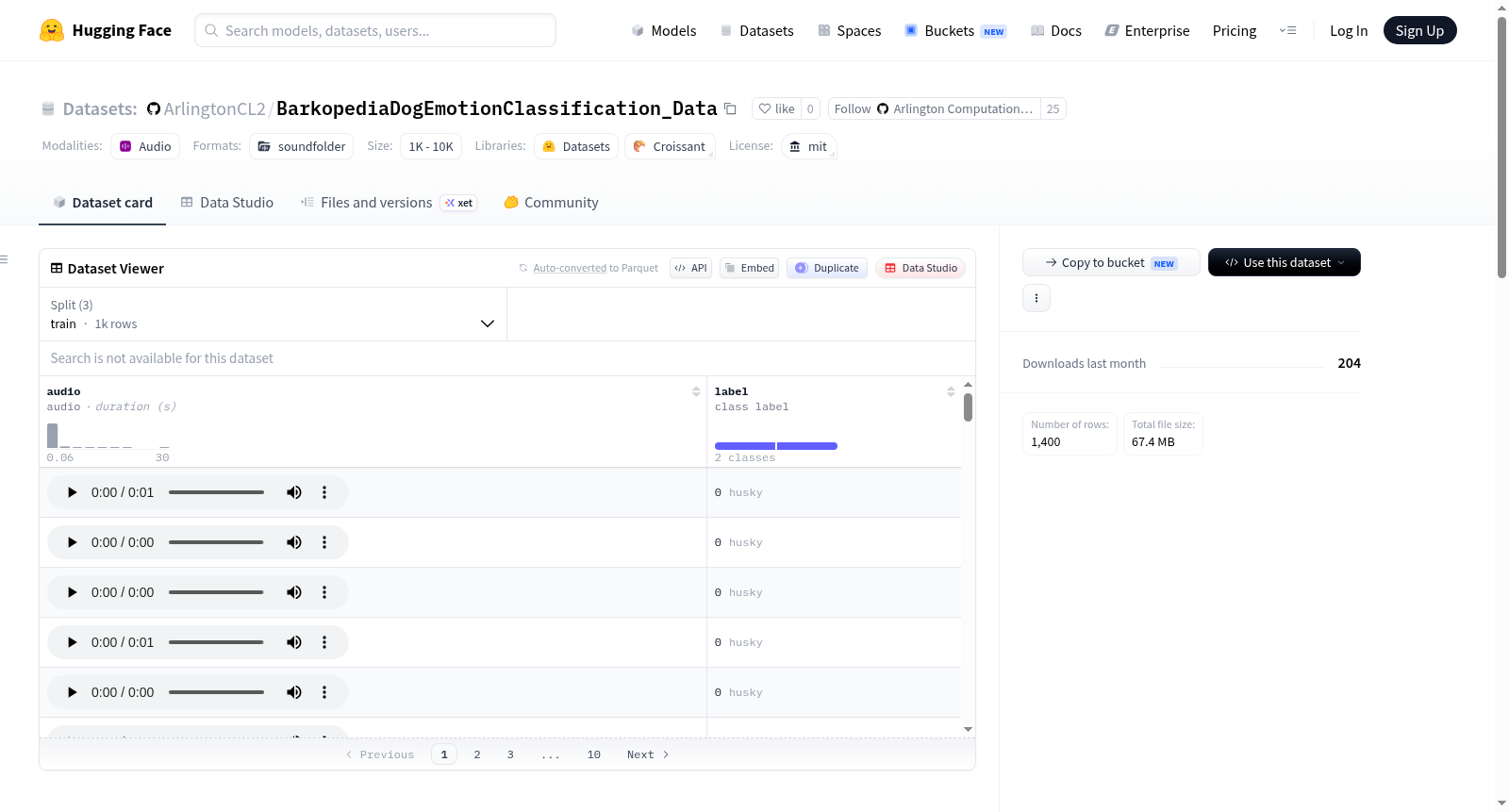Open Buckets in the top navigation
1509x812 pixels.
[955, 30]
